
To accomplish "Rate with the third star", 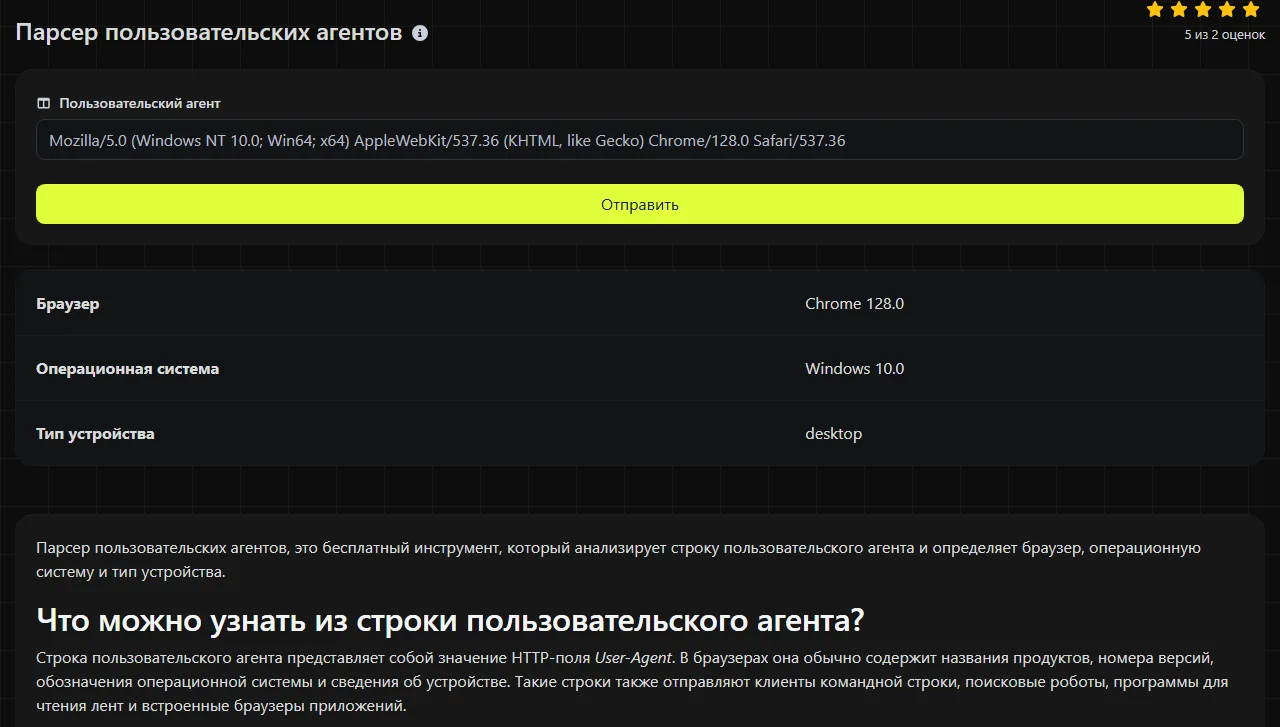I will (x=1203, y=10).
